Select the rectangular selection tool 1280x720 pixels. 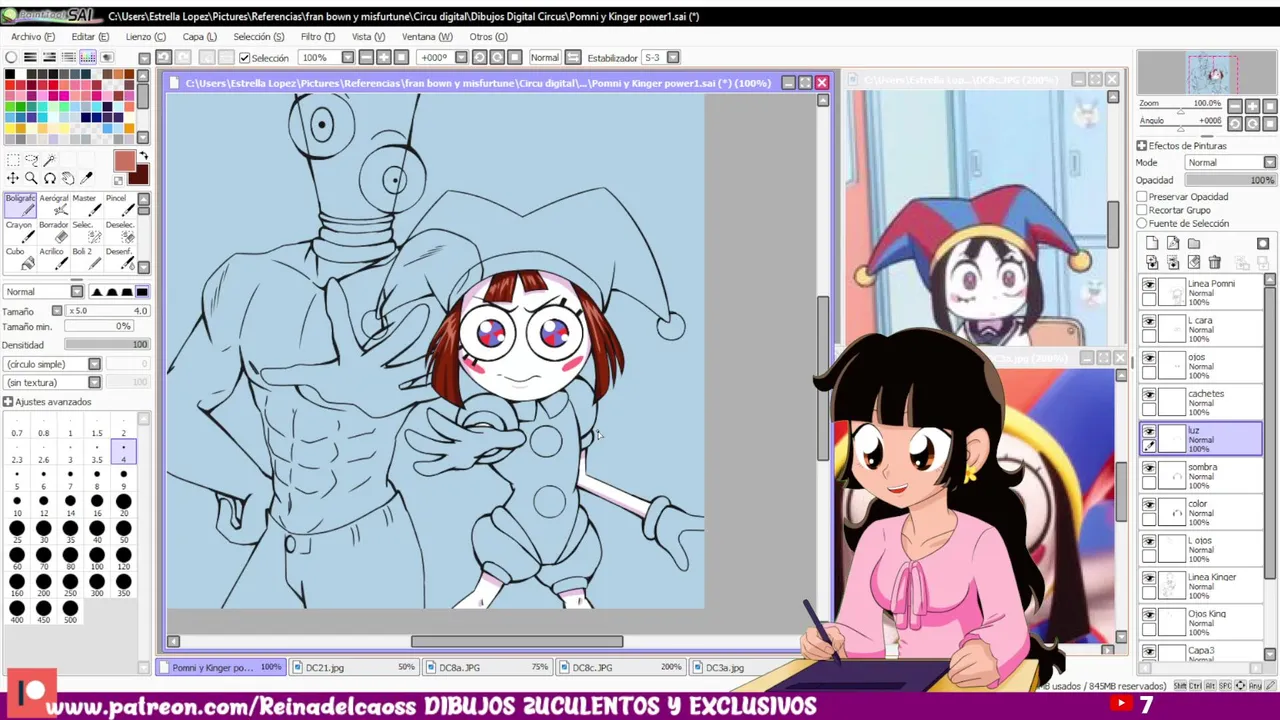pos(13,160)
